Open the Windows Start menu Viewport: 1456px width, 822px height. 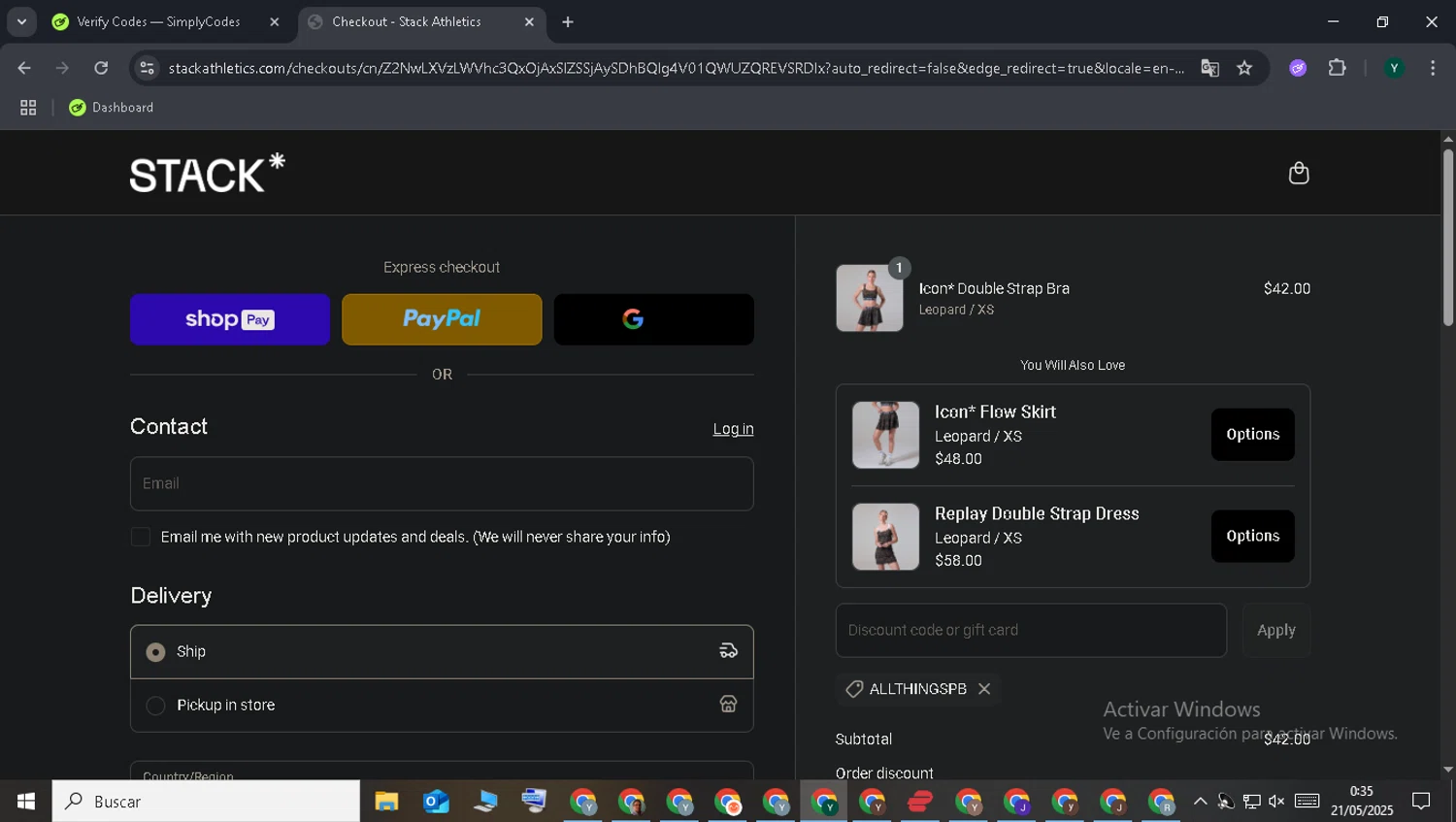[26, 802]
